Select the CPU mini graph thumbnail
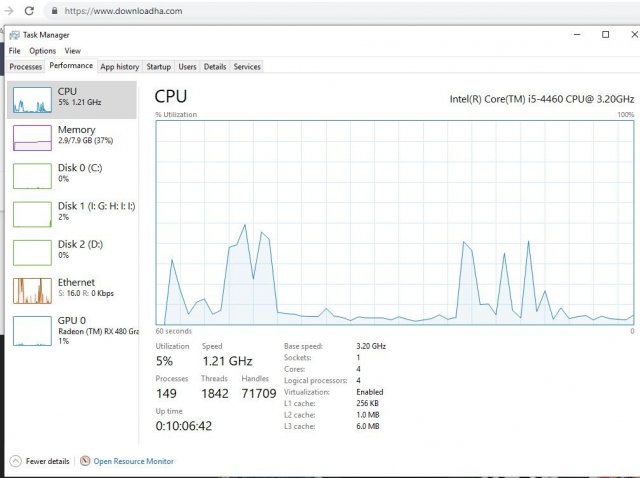This screenshot has height=478, width=640. pyautogui.click(x=32, y=98)
